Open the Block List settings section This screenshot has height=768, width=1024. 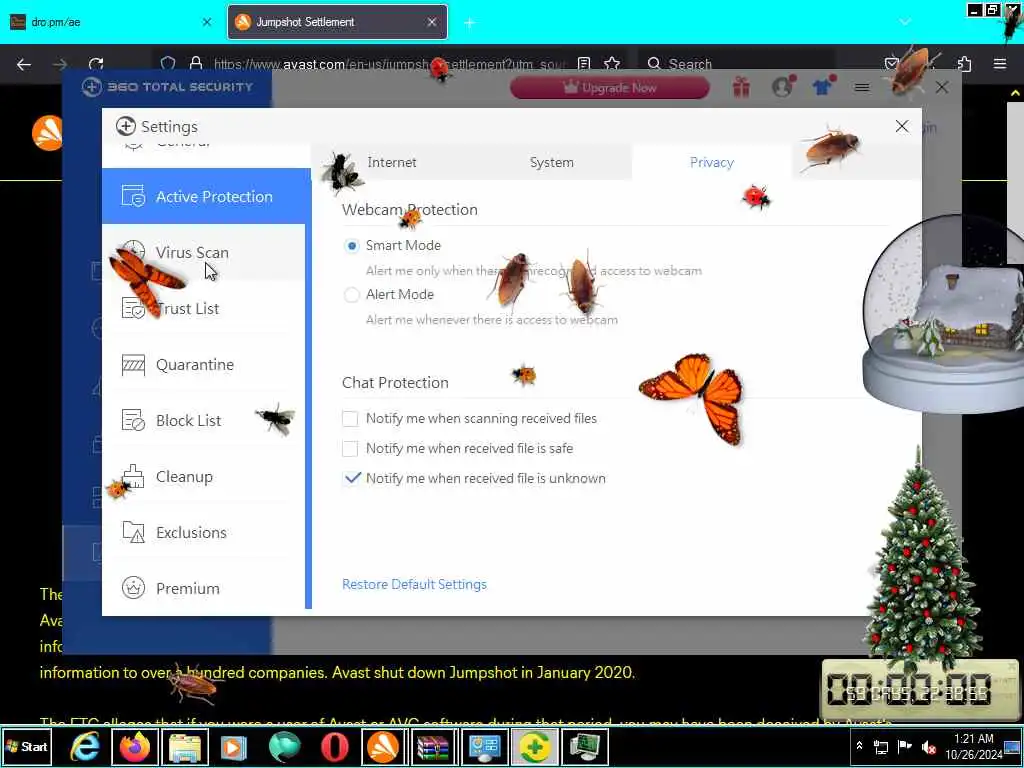203,421
